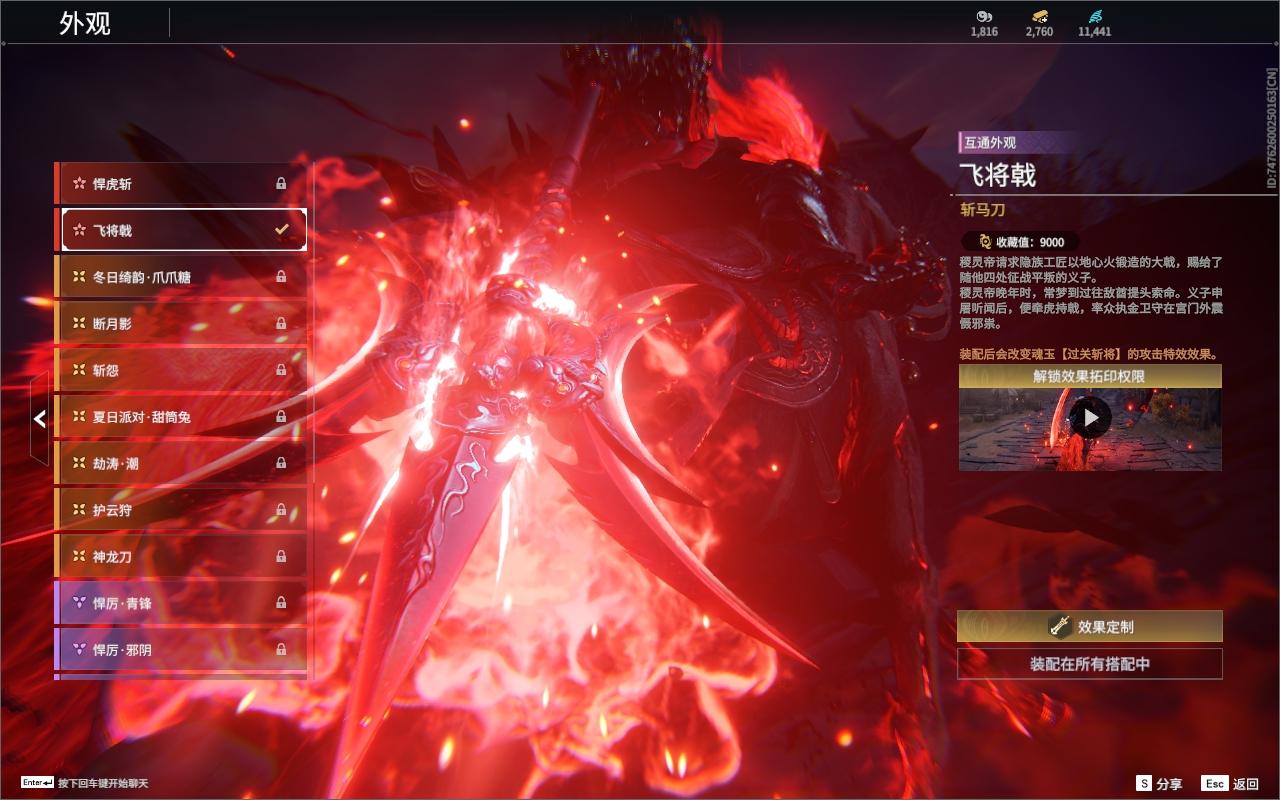Click the weapon icon on 效果定制 button
The width and height of the screenshot is (1280, 800).
coord(1060,627)
